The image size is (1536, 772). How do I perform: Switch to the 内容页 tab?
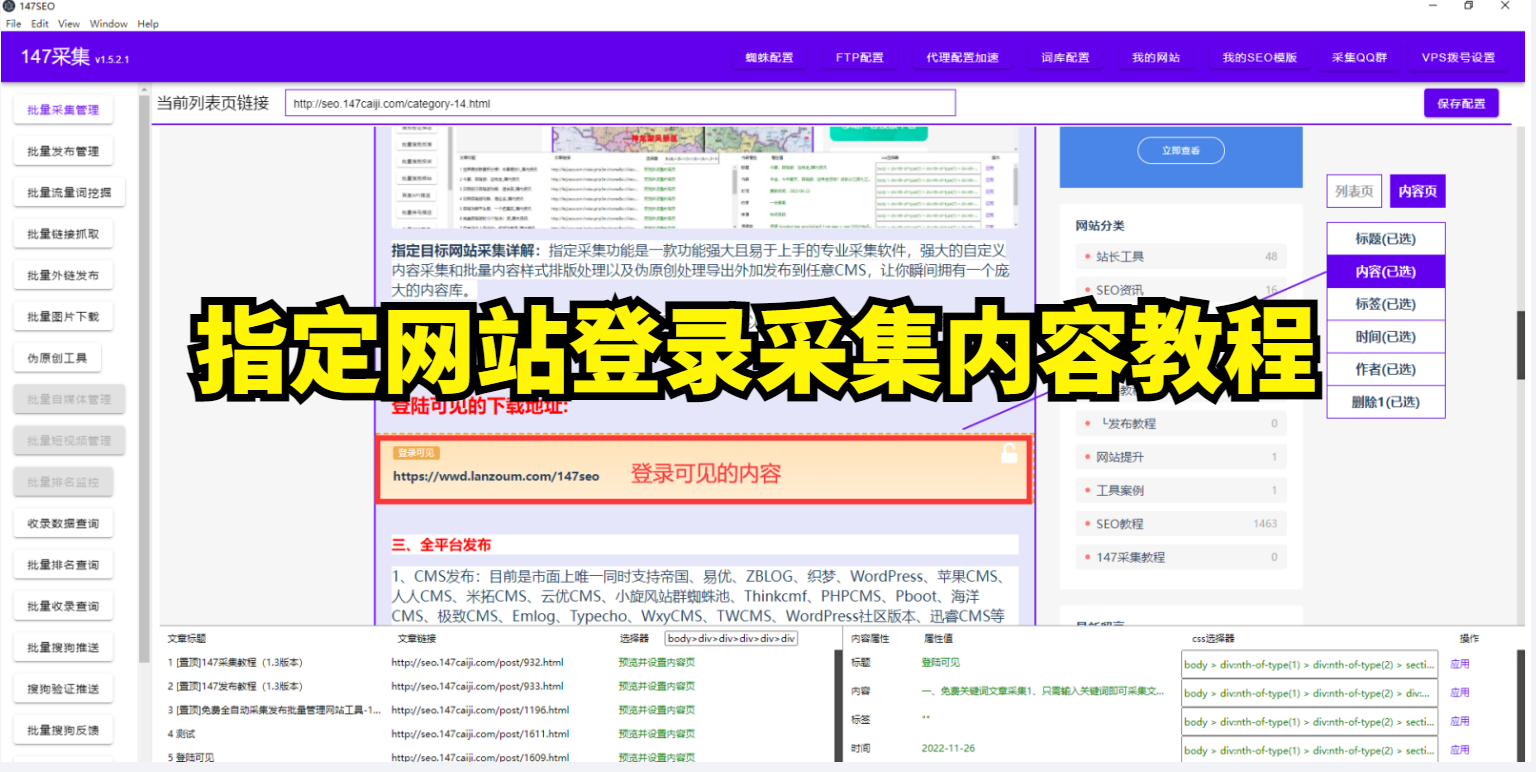coord(1418,191)
